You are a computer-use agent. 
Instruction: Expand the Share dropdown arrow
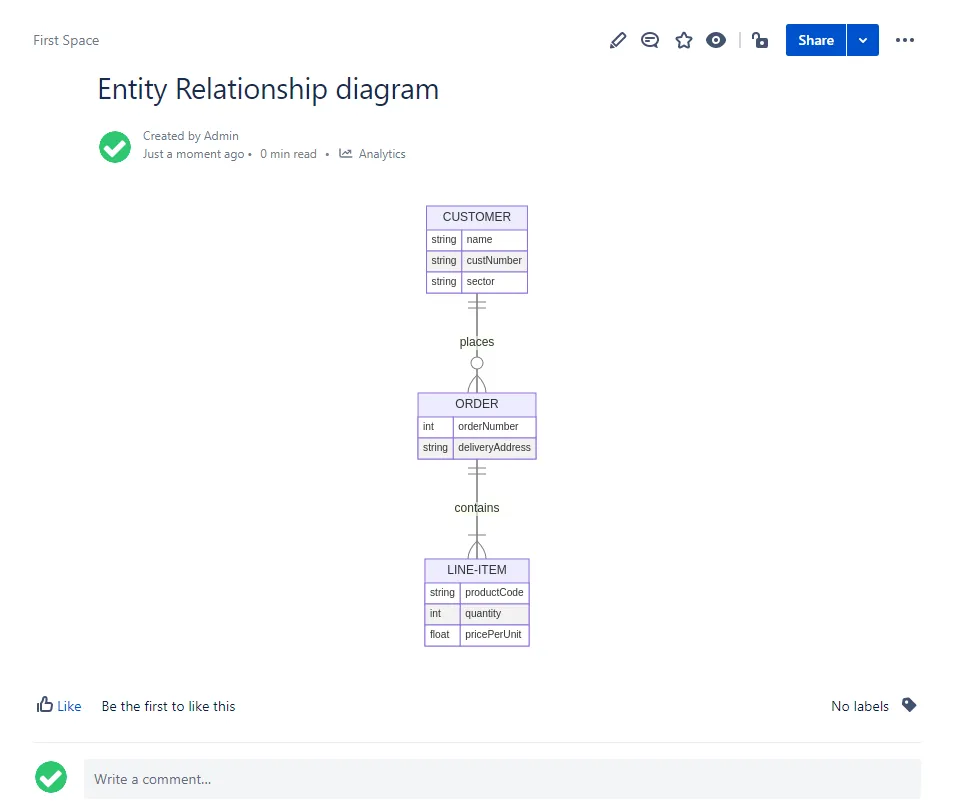tap(862, 40)
